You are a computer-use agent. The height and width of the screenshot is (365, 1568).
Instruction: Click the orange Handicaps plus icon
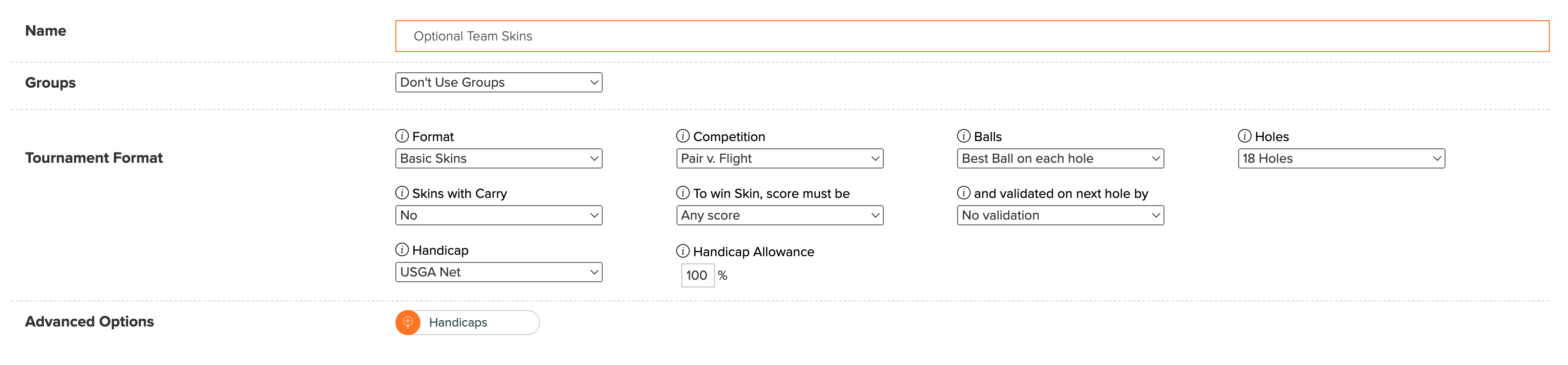pyautogui.click(x=408, y=323)
